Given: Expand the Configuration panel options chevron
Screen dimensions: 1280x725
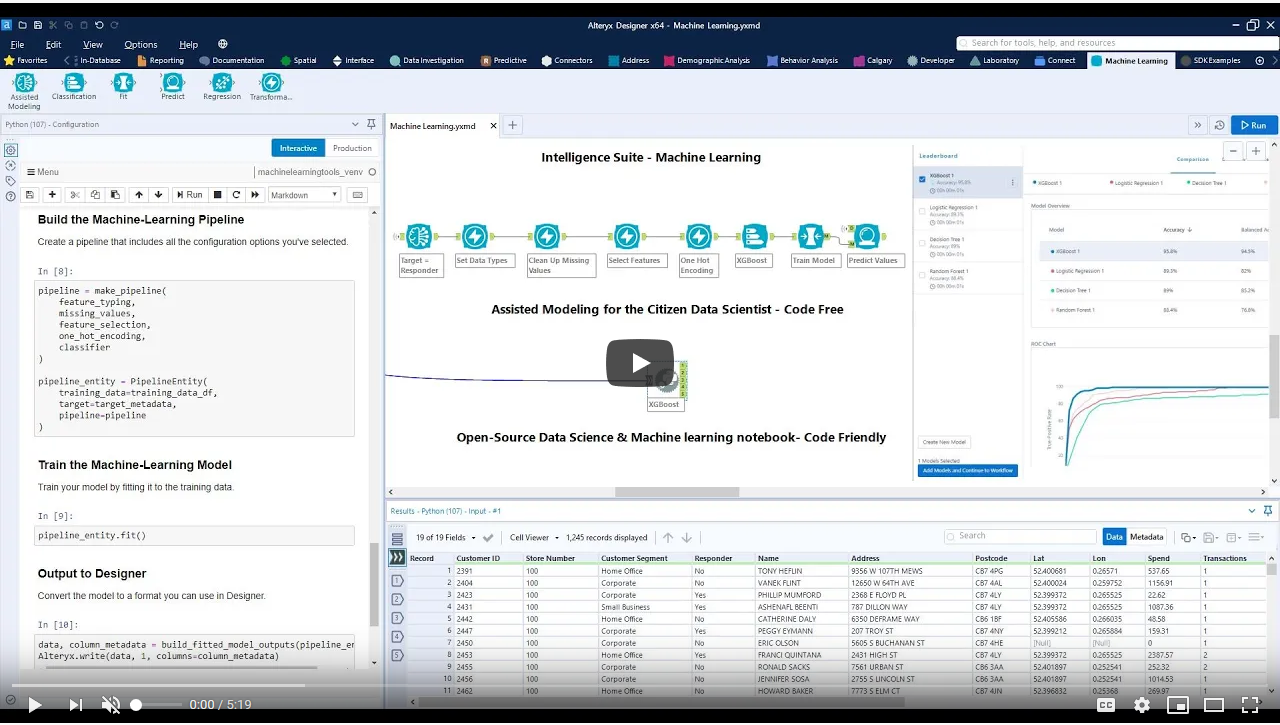Looking at the screenshot, I should click(x=356, y=124).
